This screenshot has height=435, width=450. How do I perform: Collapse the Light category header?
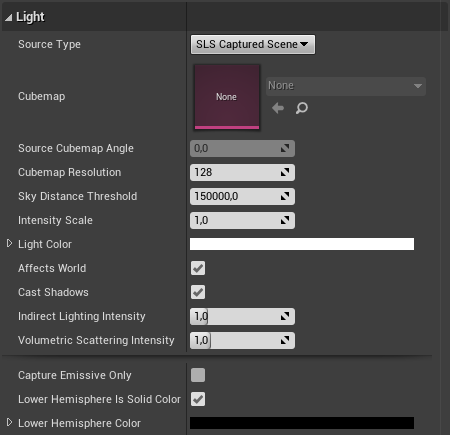tap(8, 17)
